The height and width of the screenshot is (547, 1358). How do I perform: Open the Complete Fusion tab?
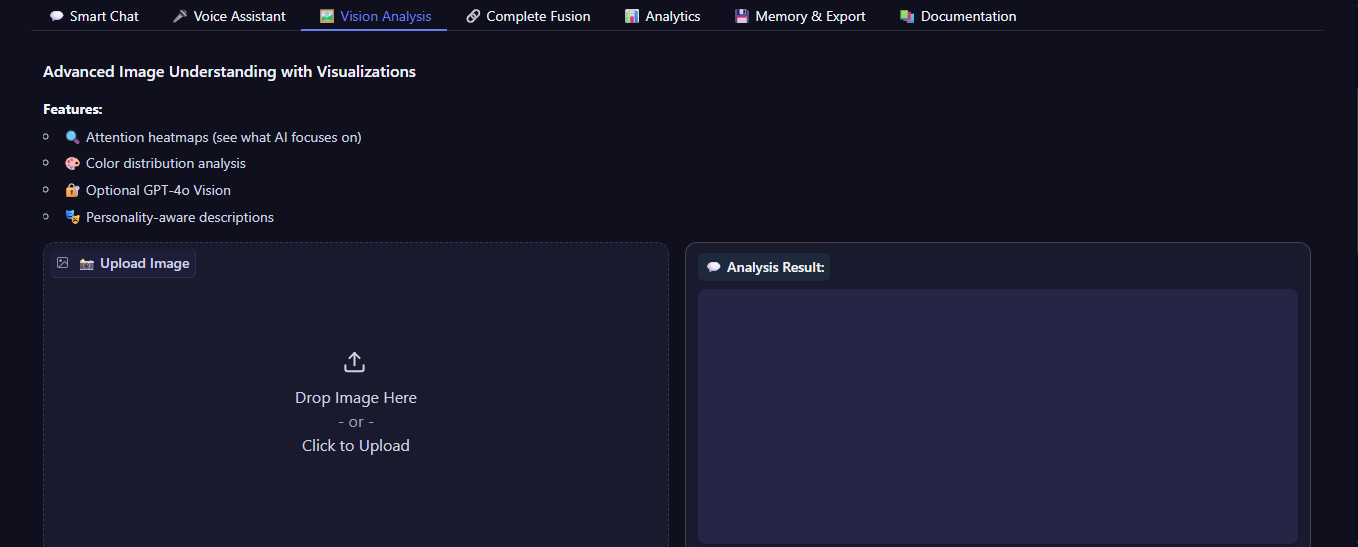(528, 16)
